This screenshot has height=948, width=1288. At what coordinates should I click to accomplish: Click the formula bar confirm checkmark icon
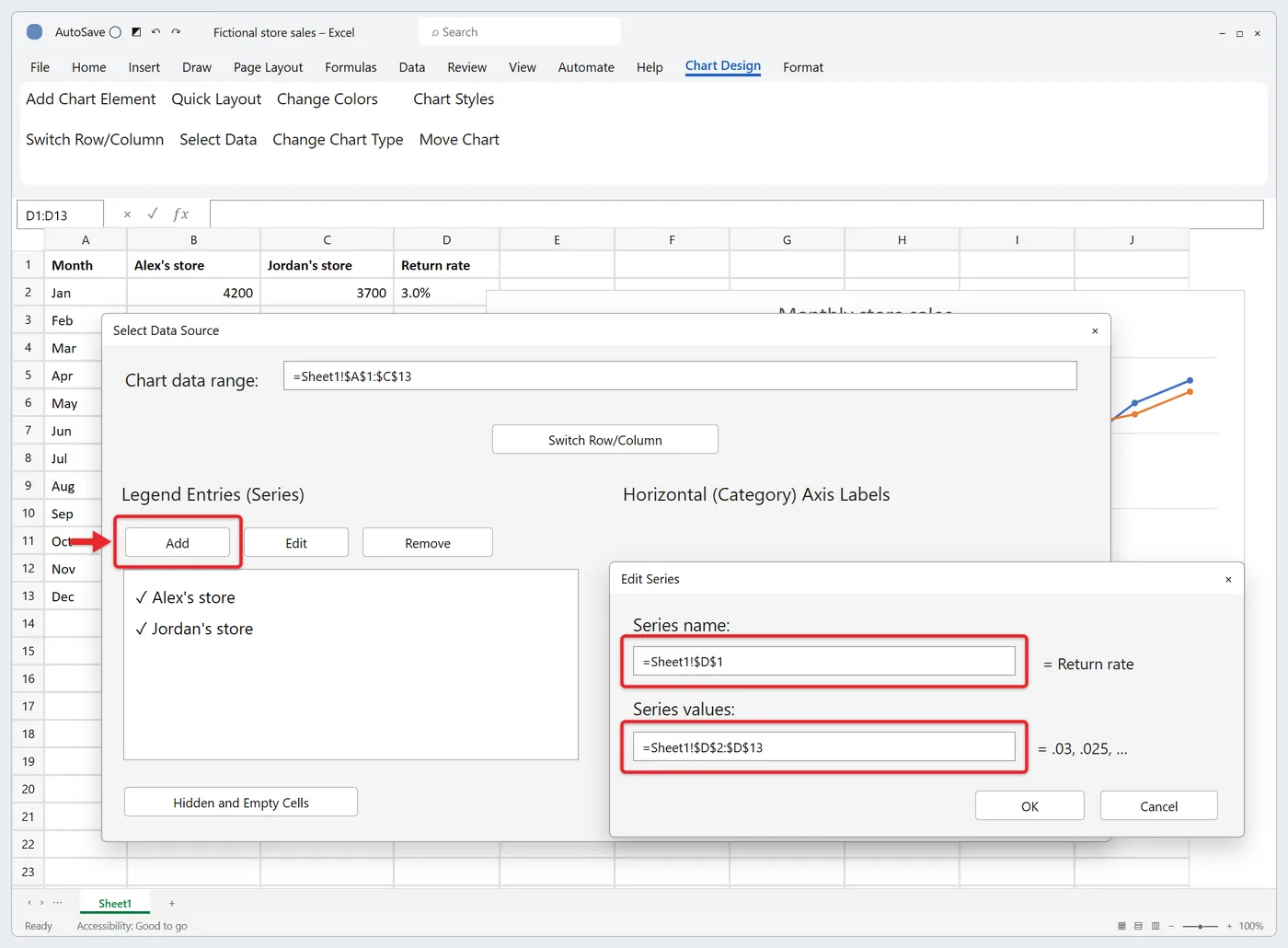click(153, 214)
